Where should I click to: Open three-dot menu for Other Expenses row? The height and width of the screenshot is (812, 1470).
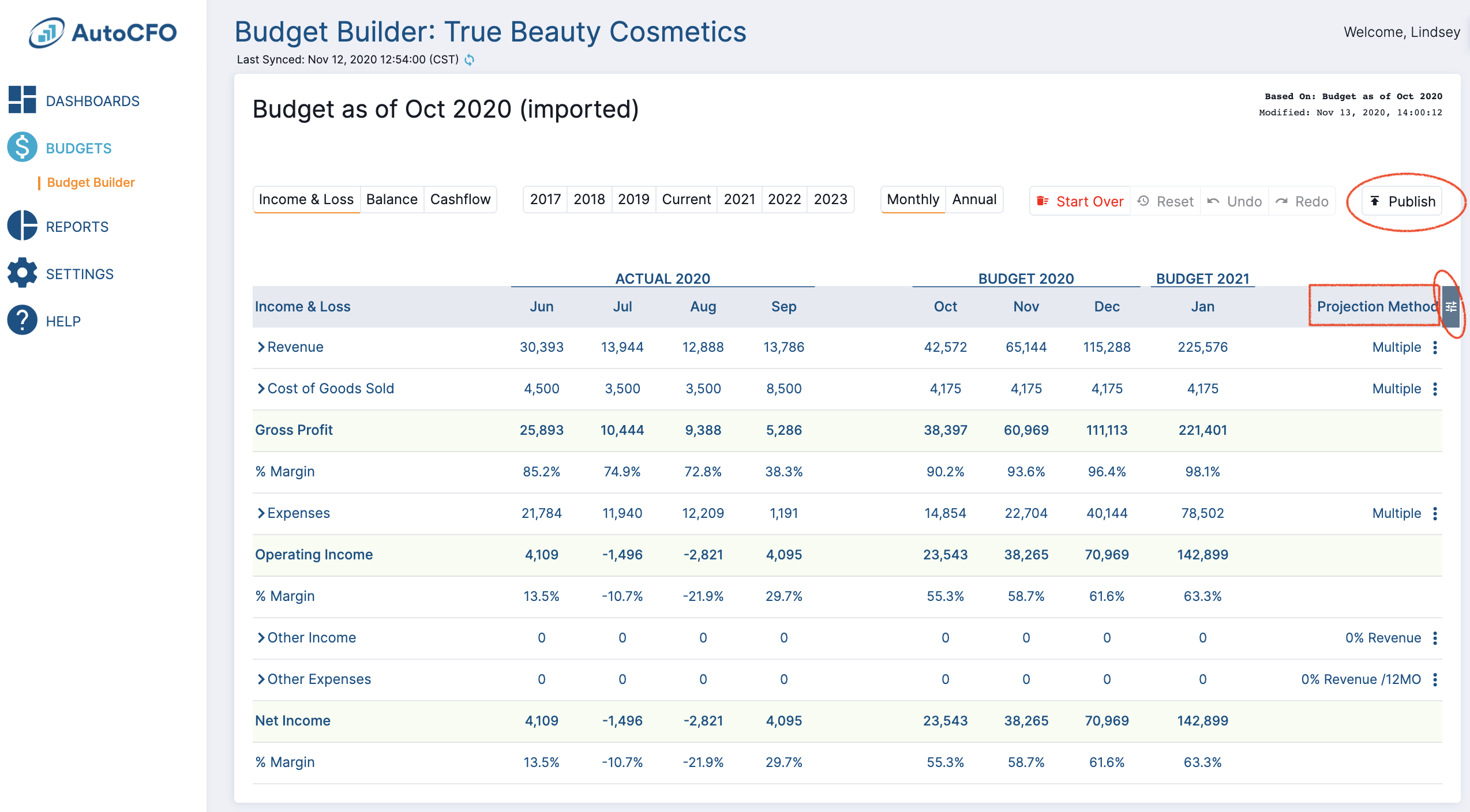(x=1435, y=679)
